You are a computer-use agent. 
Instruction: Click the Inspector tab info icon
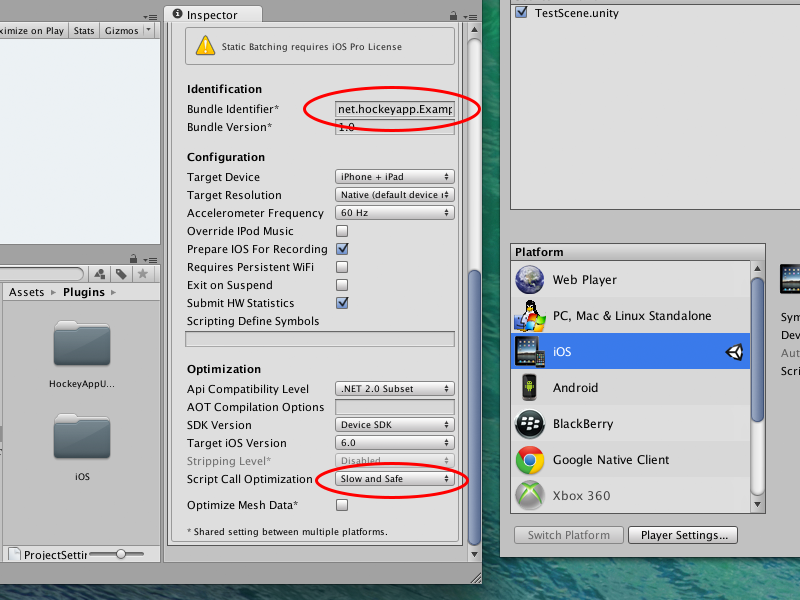178,14
